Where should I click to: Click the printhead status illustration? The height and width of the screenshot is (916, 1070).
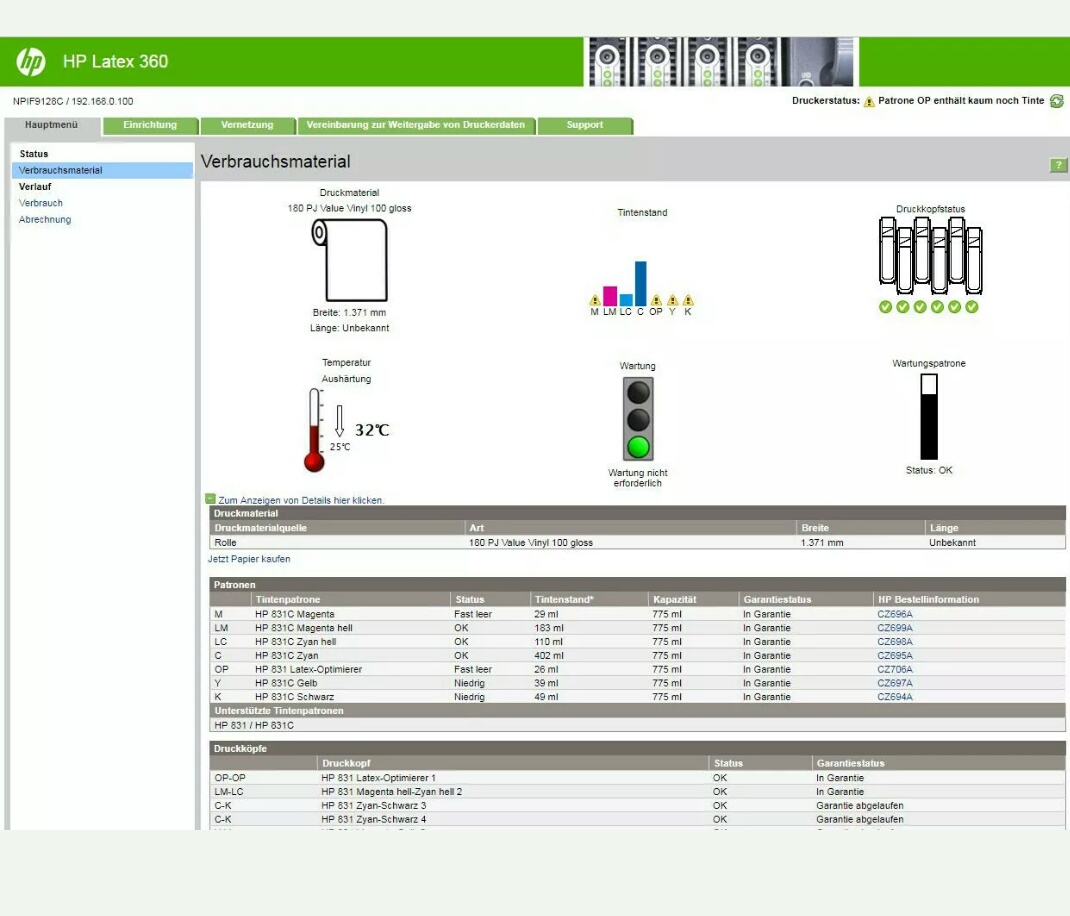[930, 255]
